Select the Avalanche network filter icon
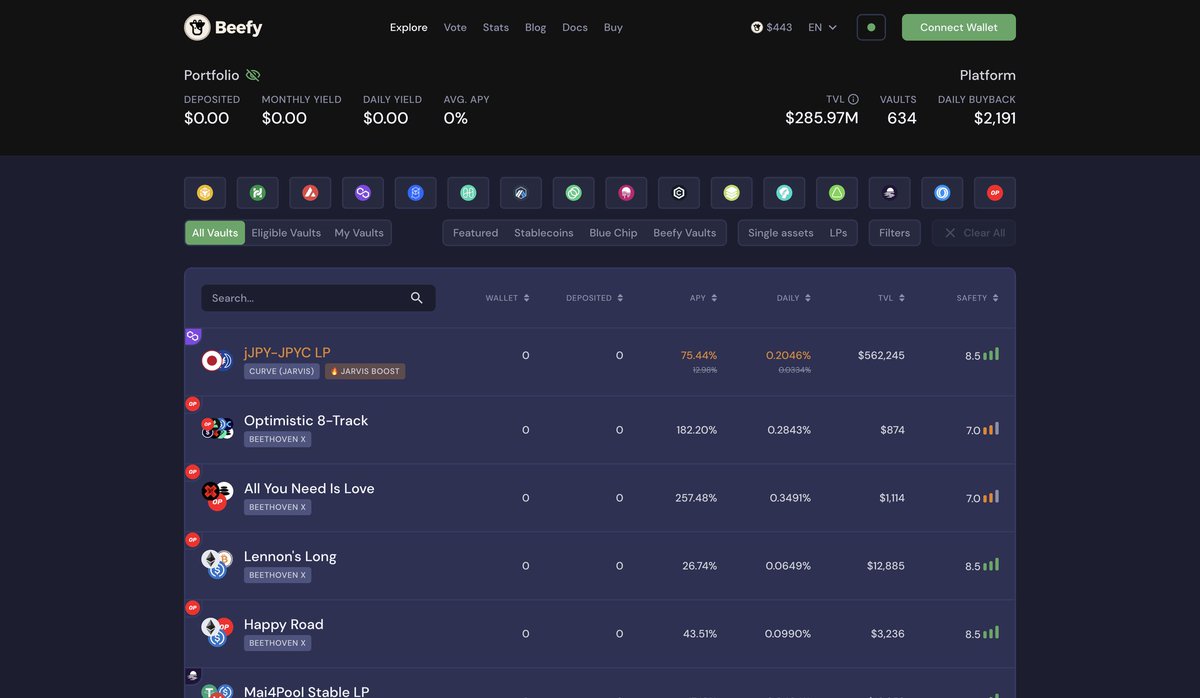 click(x=310, y=191)
